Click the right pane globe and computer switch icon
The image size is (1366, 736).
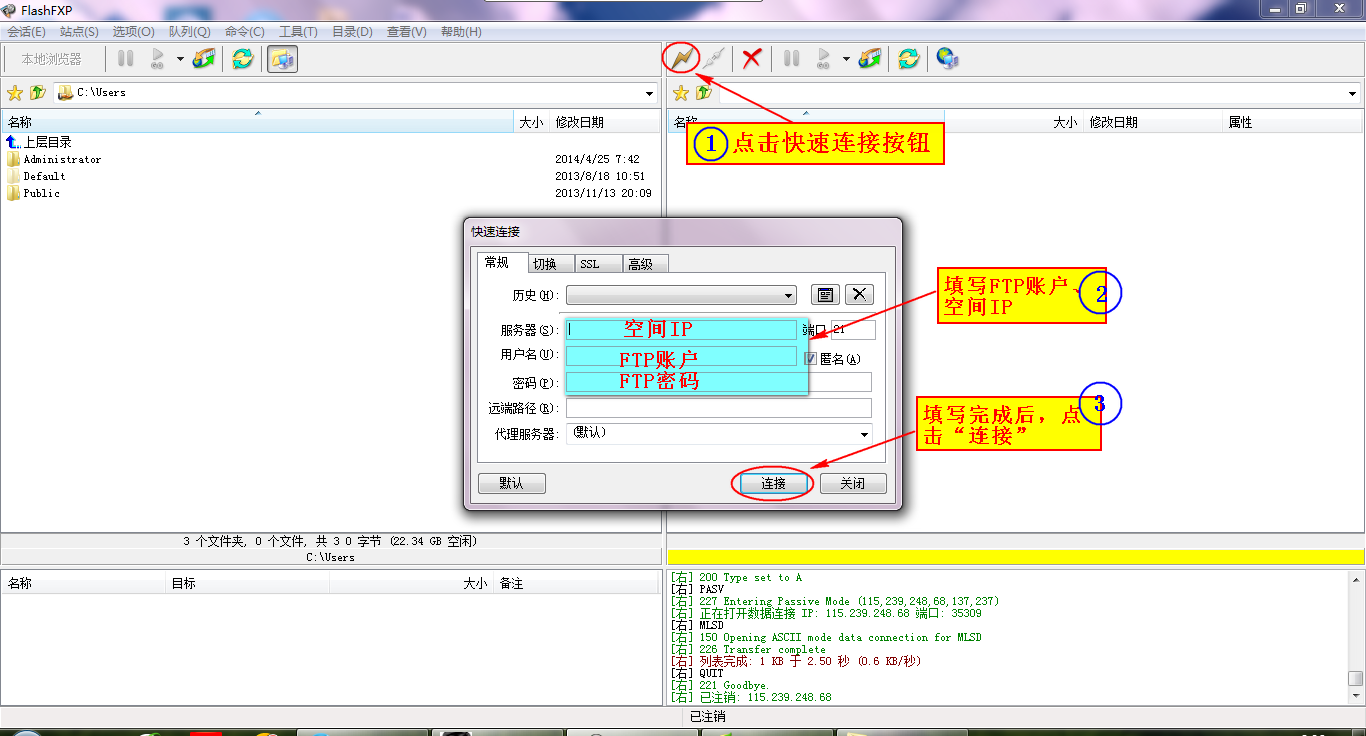tap(947, 59)
